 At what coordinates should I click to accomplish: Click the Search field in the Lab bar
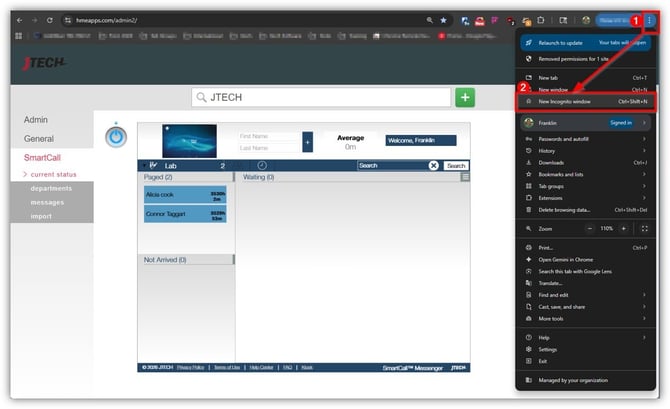click(393, 165)
